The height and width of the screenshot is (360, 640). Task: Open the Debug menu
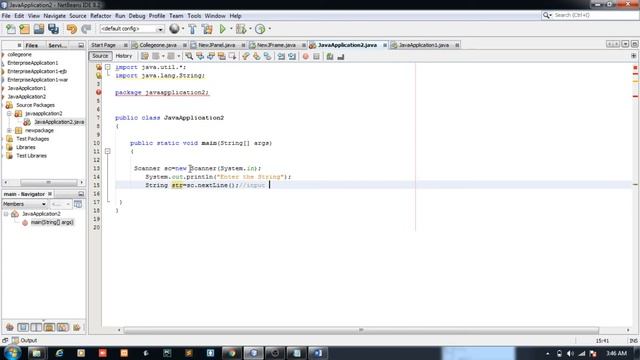(x=137, y=16)
